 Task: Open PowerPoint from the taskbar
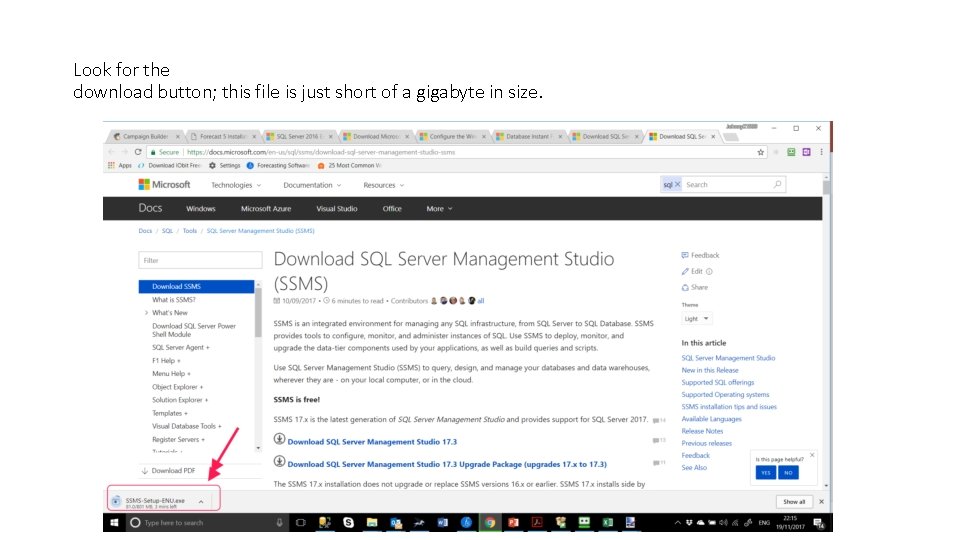(x=513, y=522)
